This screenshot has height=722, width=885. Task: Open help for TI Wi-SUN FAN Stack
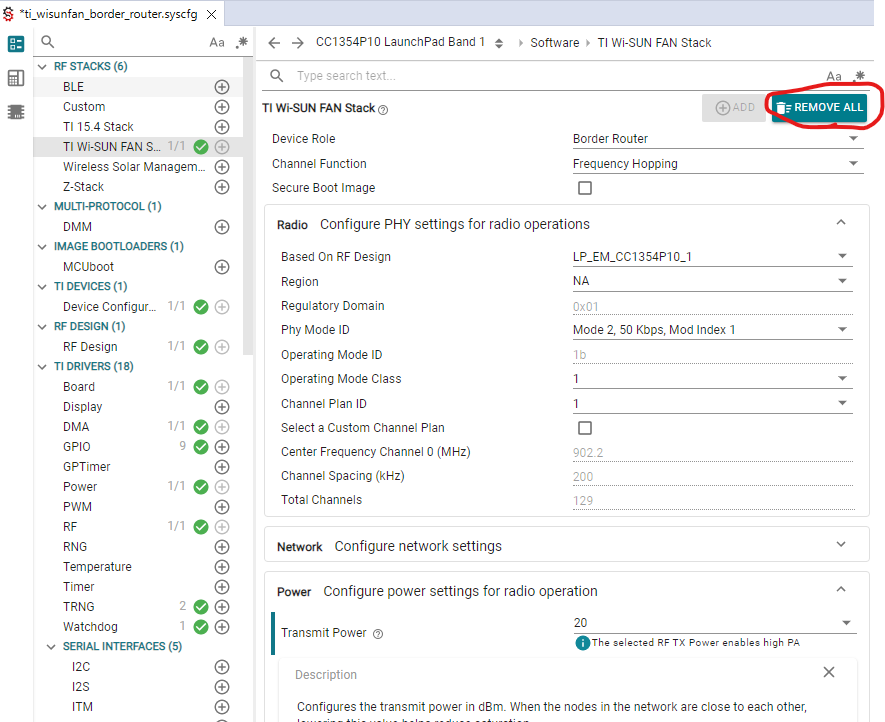pyautogui.click(x=383, y=110)
